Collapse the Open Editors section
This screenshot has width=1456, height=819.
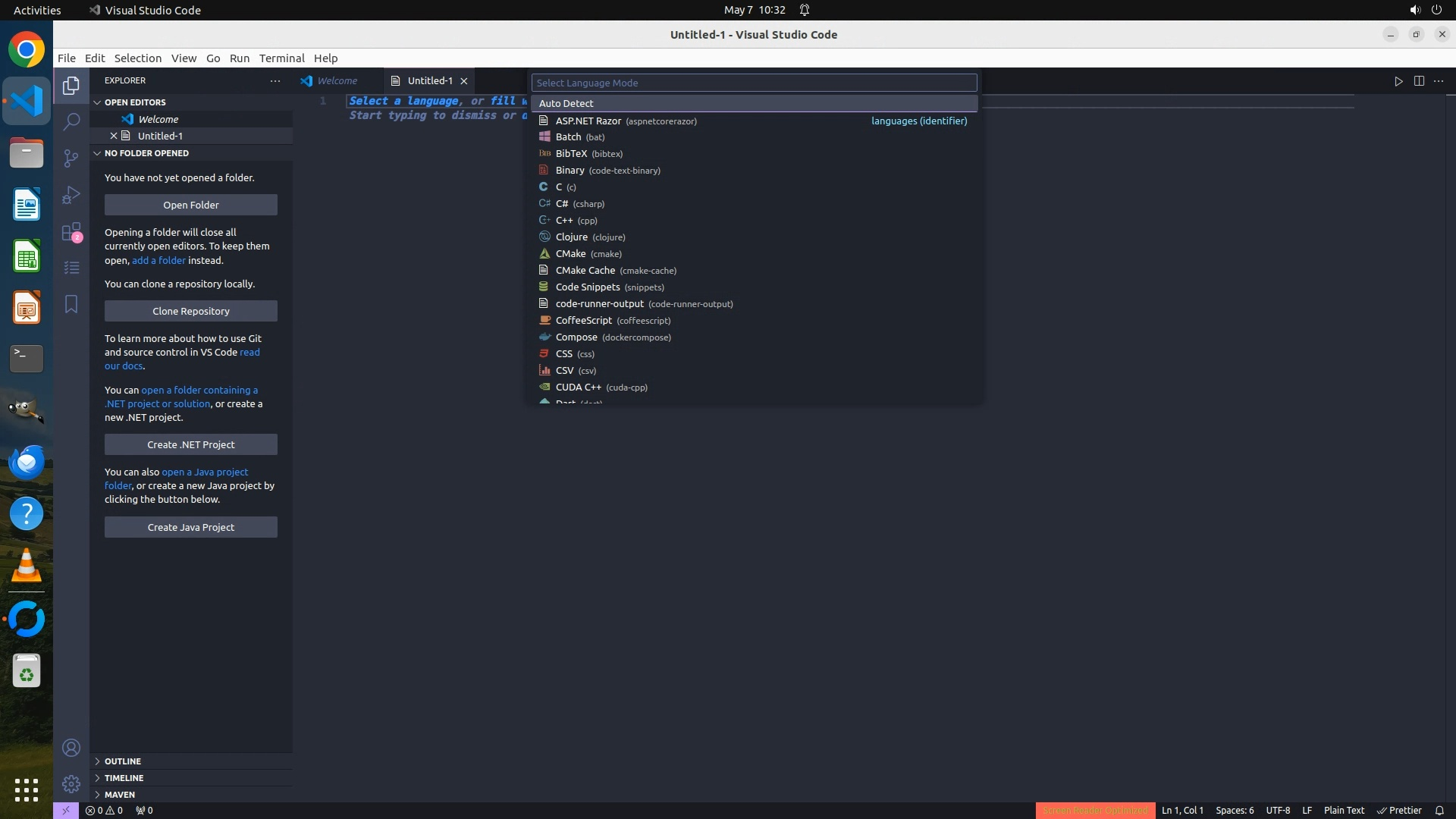135,102
